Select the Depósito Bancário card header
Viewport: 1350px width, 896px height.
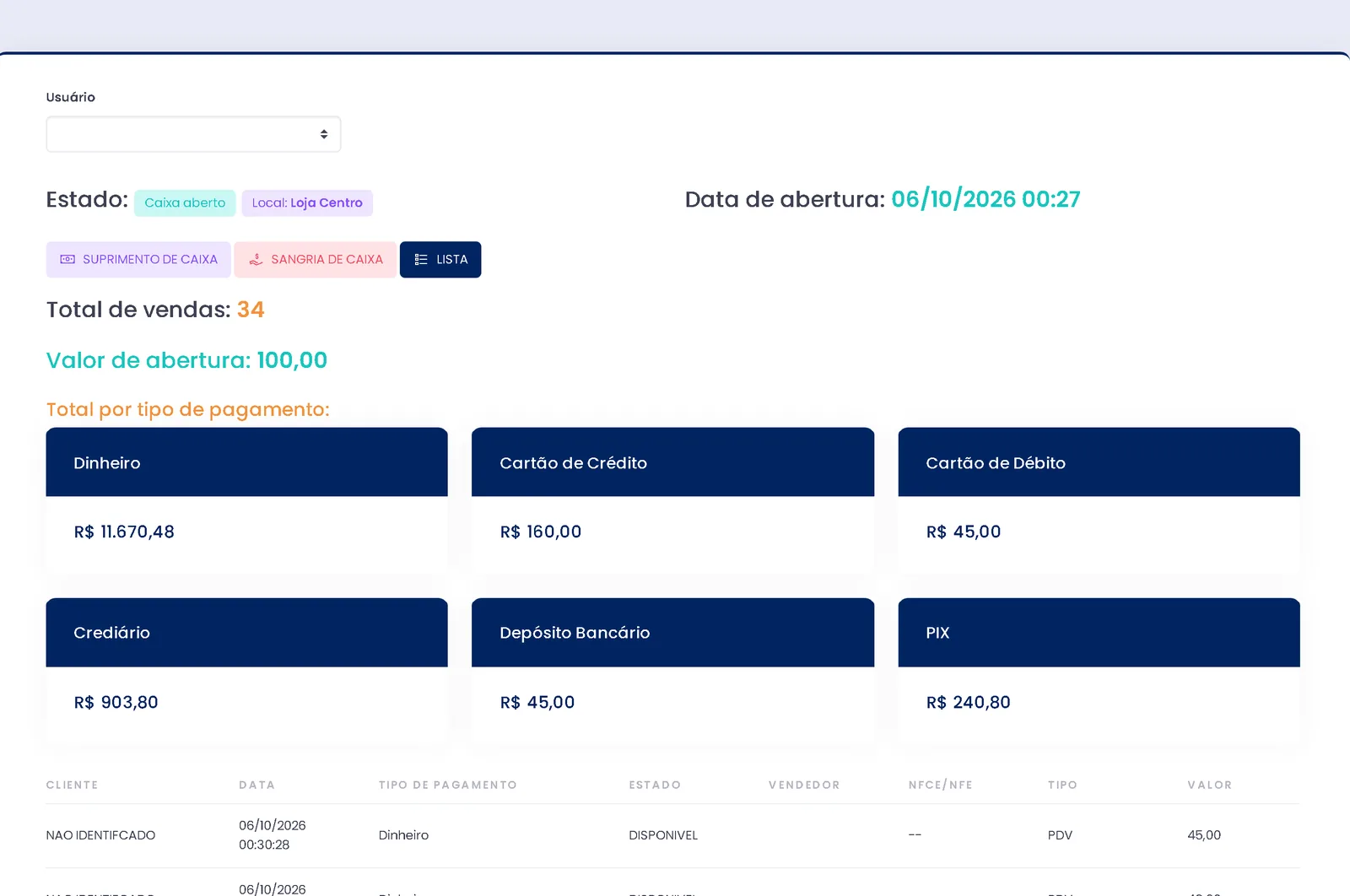(x=672, y=633)
